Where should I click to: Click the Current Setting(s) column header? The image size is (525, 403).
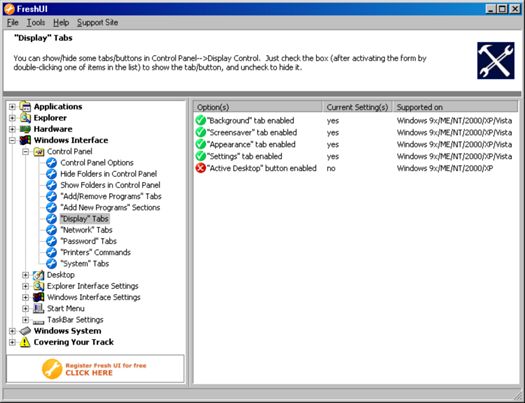click(x=357, y=107)
